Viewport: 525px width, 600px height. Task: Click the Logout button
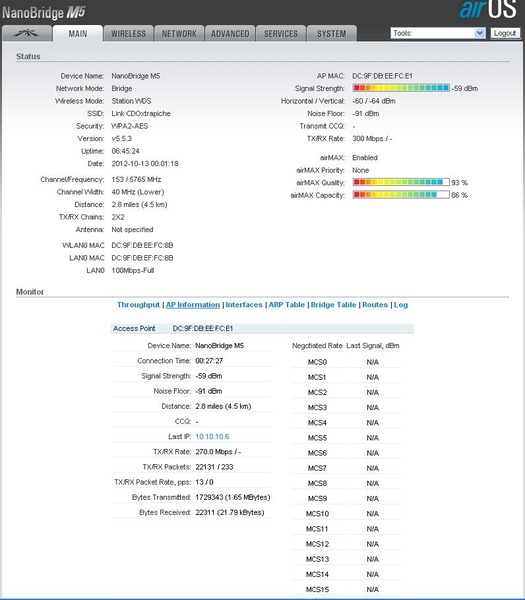(505, 33)
